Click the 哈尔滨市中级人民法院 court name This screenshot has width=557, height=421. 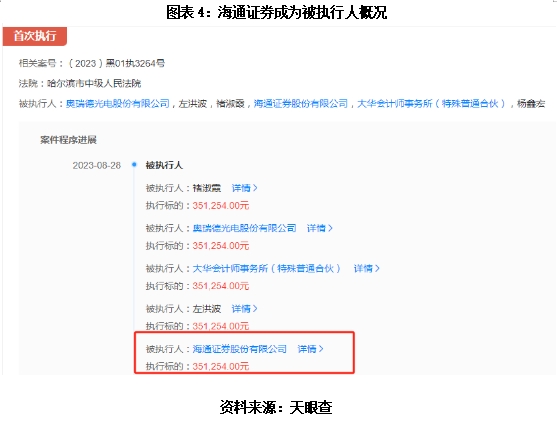pyautogui.click(x=94, y=83)
